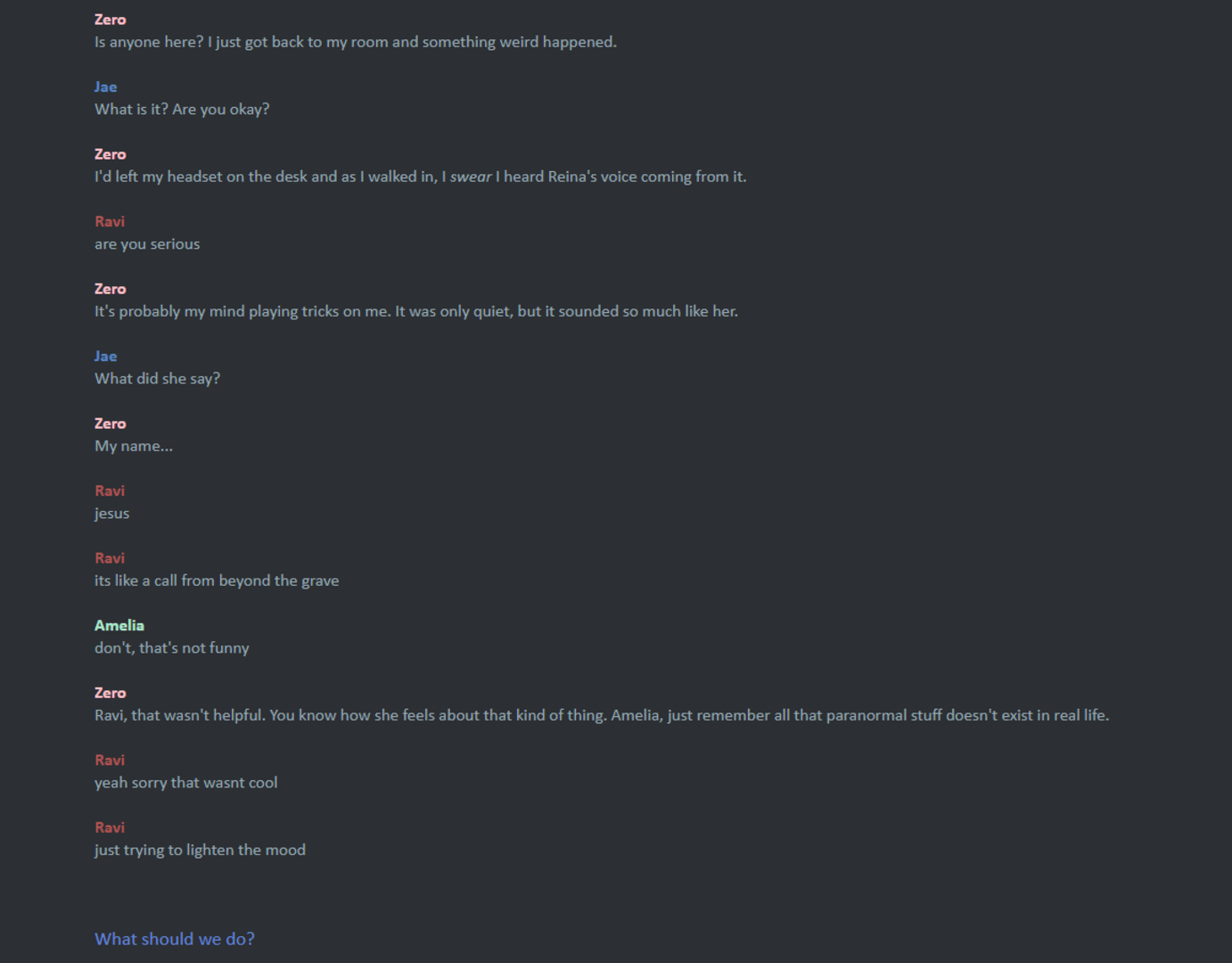The width and height of the screenshot is (1232, 963).
Task: Click the "What should we do?" link
Action: point(175,939)
